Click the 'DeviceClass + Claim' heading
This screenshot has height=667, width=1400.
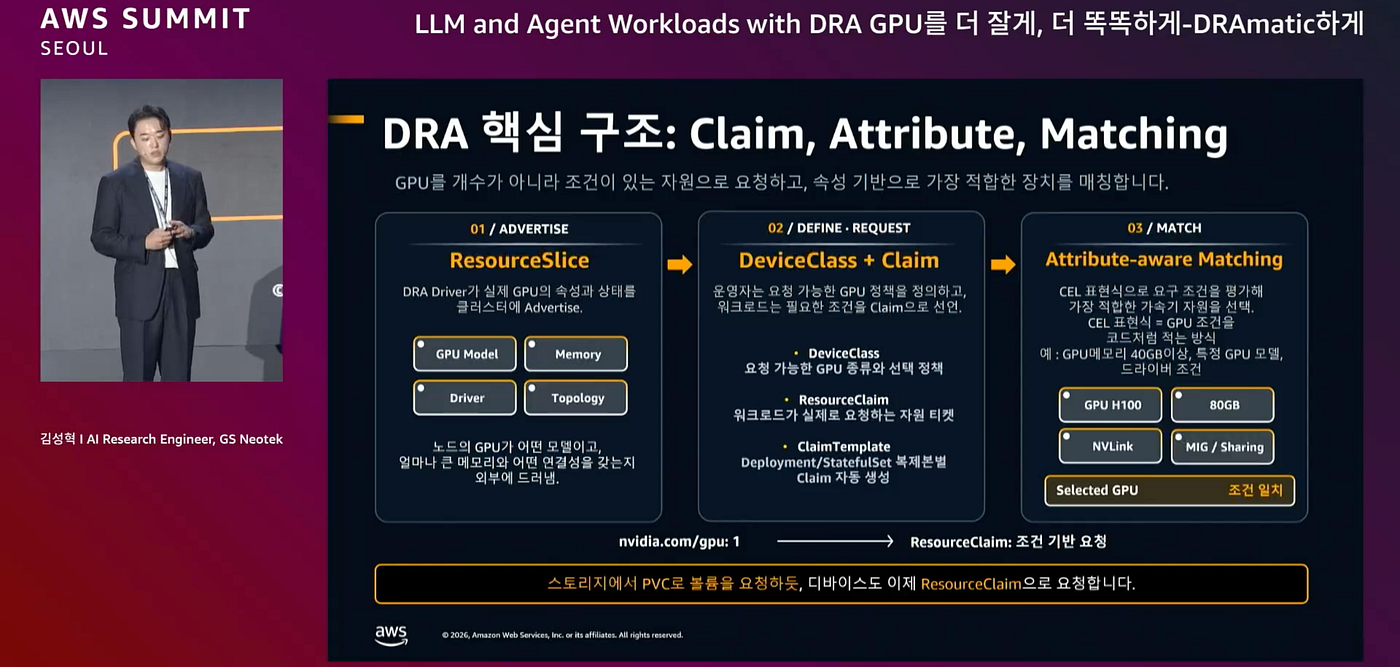839,261
